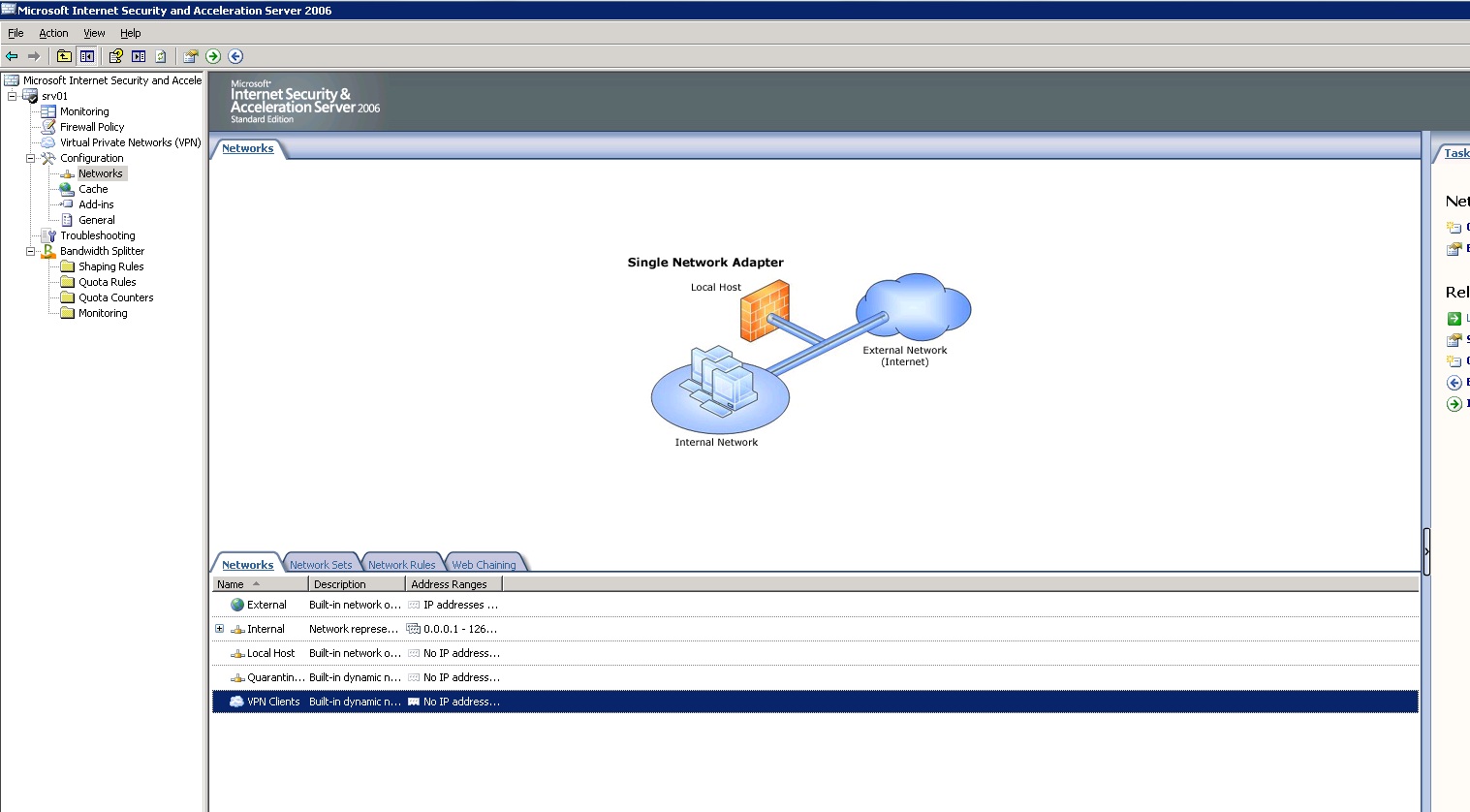1470x812 pixels.
Task: Switch to the Network Rules tab
Action: 401,565
